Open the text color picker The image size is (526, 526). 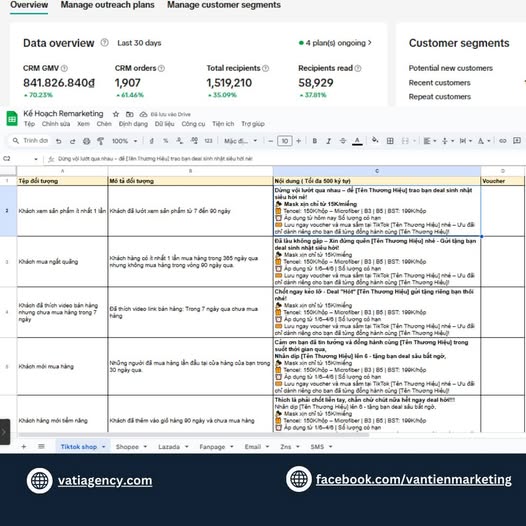(x=357, y=141)
